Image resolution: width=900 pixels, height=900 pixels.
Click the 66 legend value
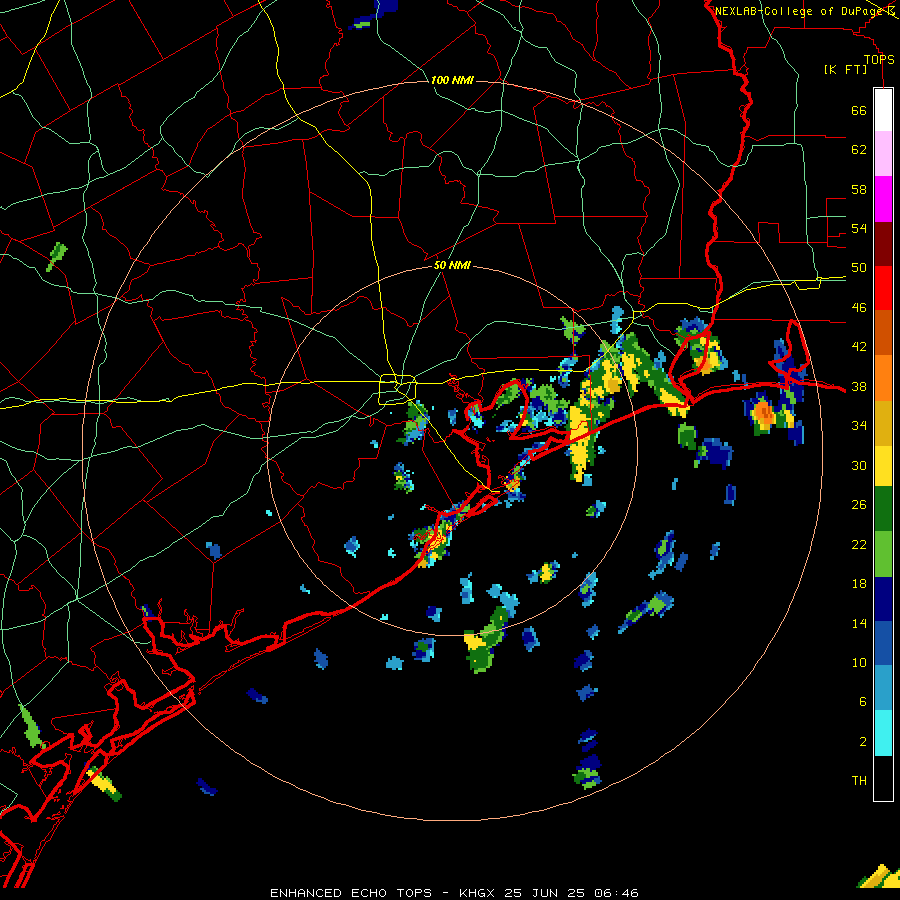(859, 111)
